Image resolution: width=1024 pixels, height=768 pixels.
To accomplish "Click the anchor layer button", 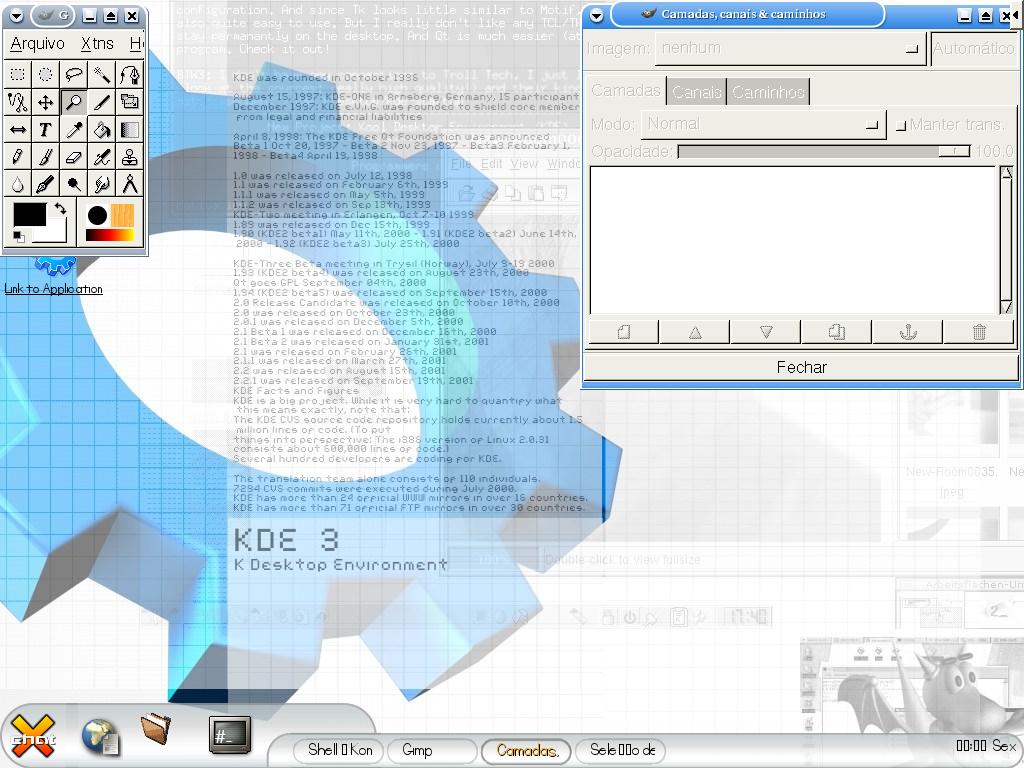I will pos(908,332).
